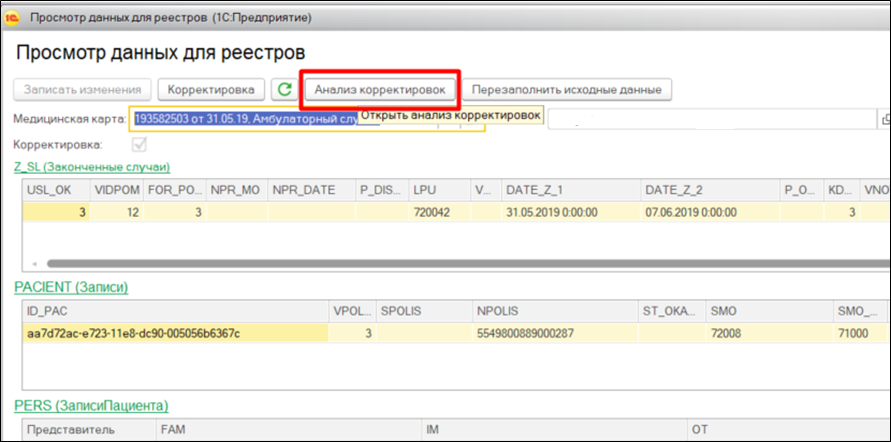The image size is (891, 442).
Task: Click the open icon right of medical card field
Action: coord(884,118)
